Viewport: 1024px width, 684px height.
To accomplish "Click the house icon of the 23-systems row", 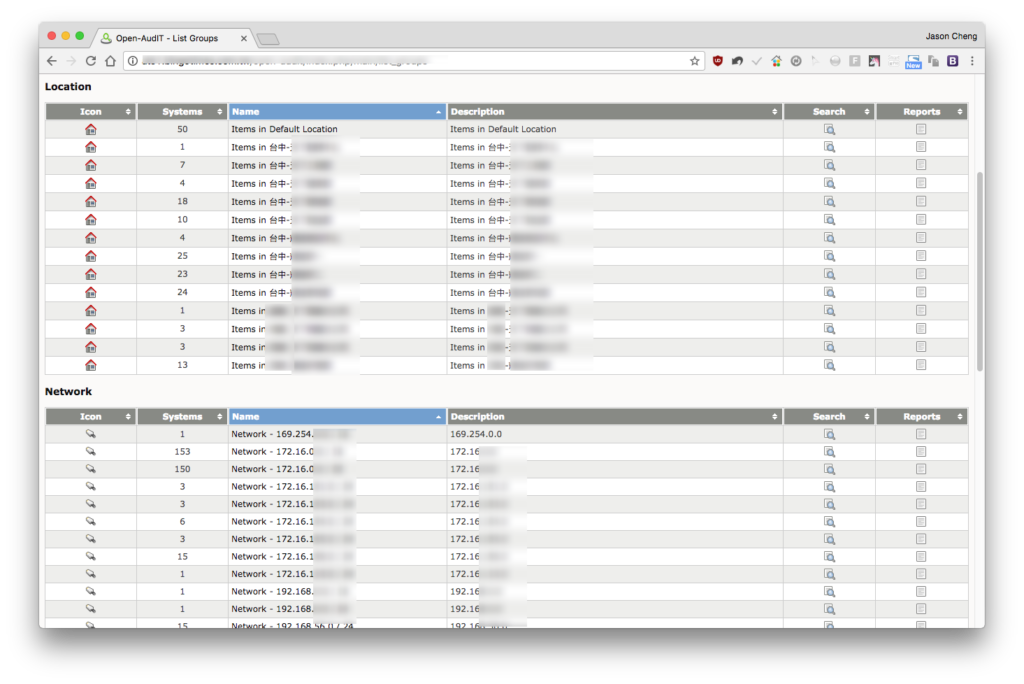I will pyautogui.click(x=91, y=274).
